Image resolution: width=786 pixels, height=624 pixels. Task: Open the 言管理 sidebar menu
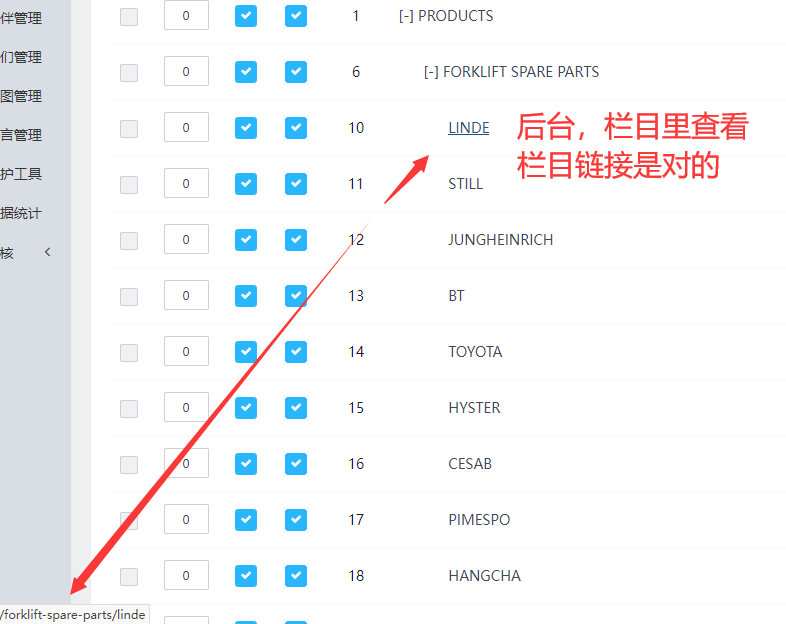[x=21, y=135]
